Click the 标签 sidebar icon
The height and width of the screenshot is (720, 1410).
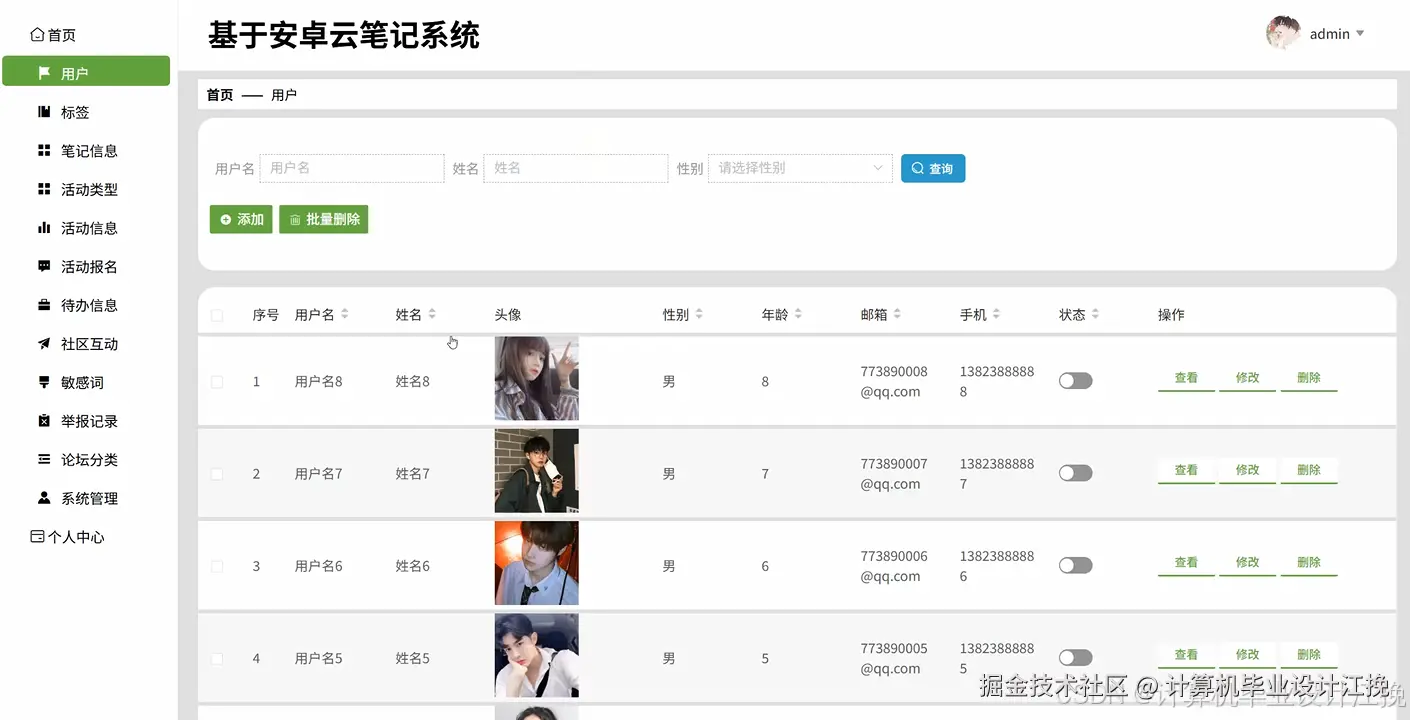coord(44,112)
